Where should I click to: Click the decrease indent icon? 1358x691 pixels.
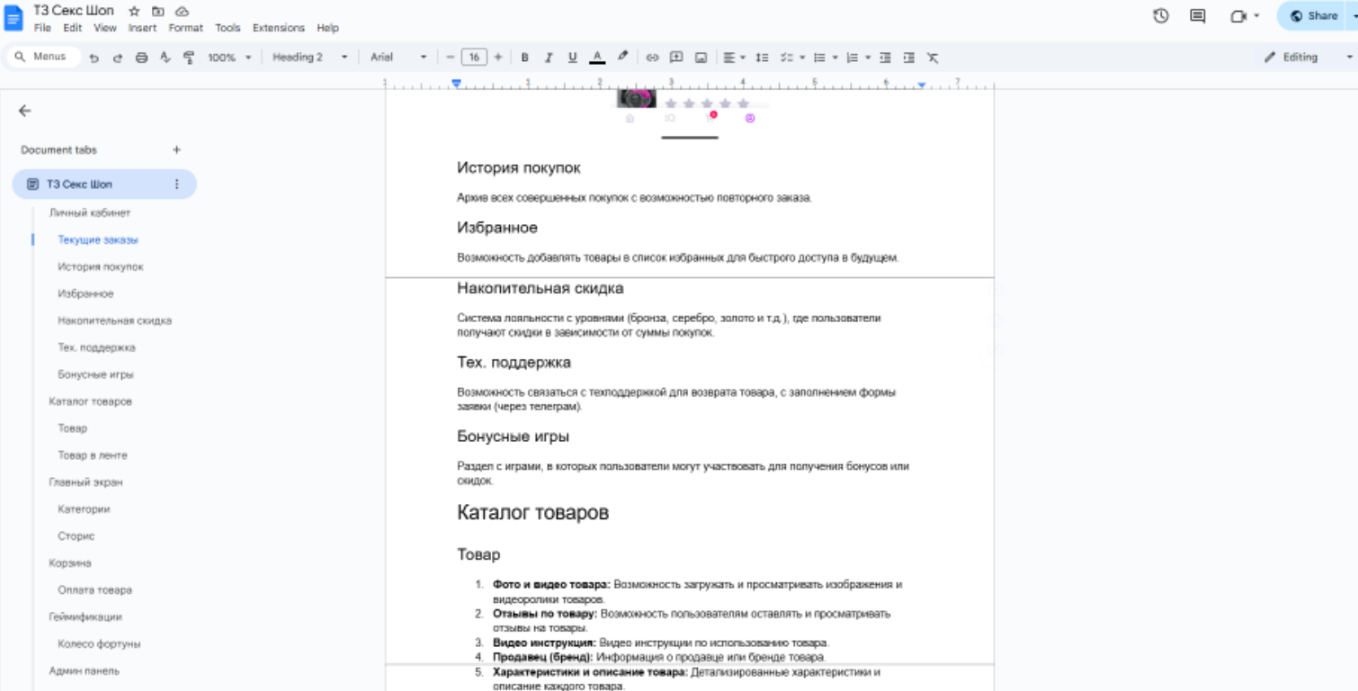[x=885, y=58]
